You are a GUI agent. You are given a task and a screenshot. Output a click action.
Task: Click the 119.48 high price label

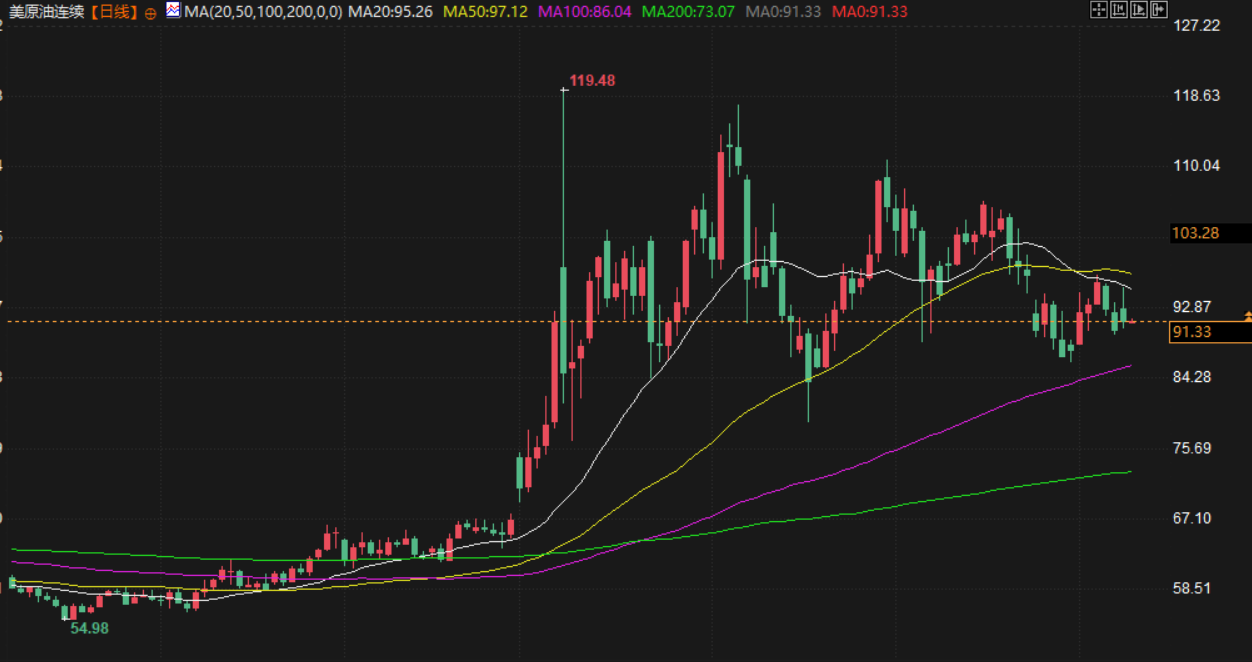(x=592, y=80)
